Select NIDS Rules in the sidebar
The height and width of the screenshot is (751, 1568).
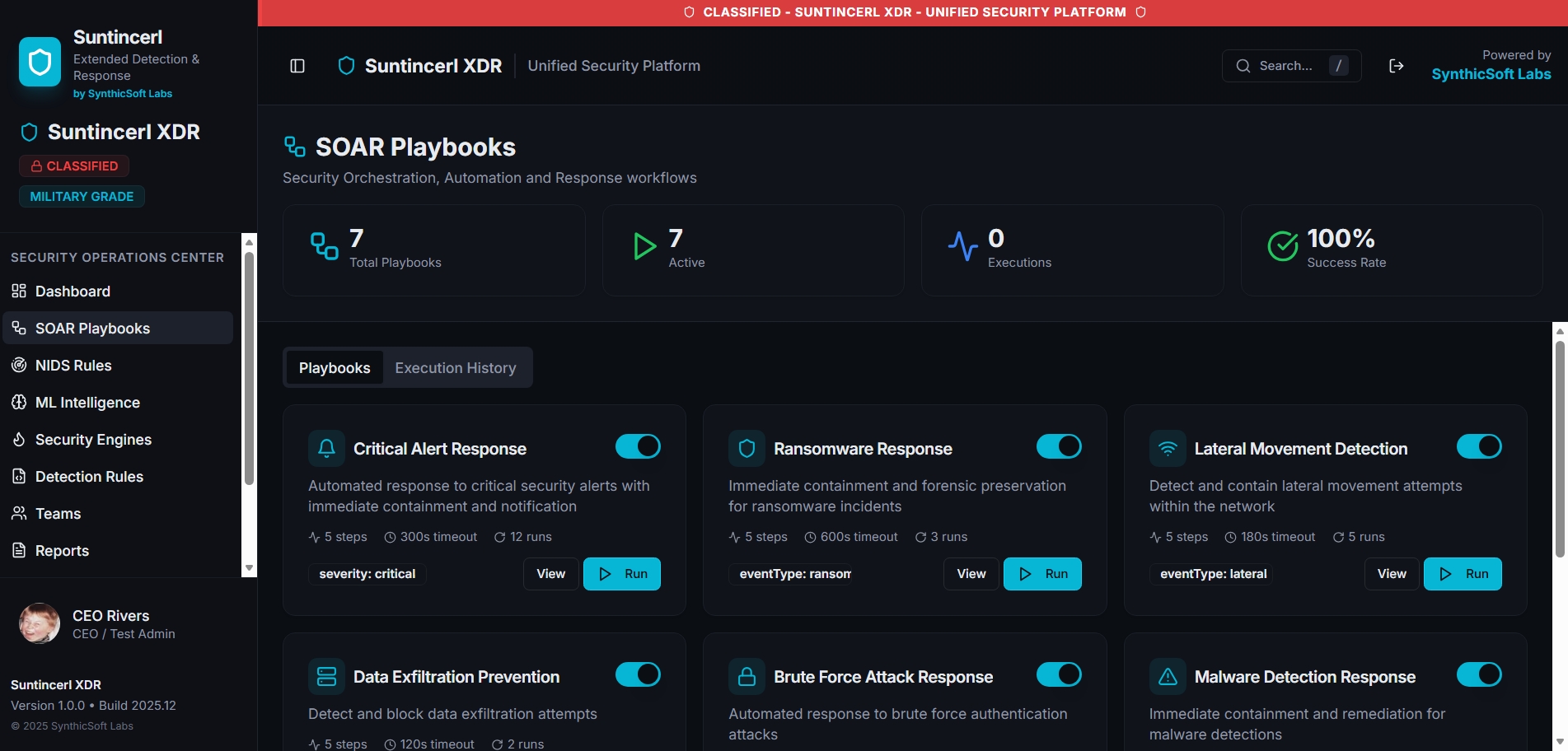click(x=73, y=365)
